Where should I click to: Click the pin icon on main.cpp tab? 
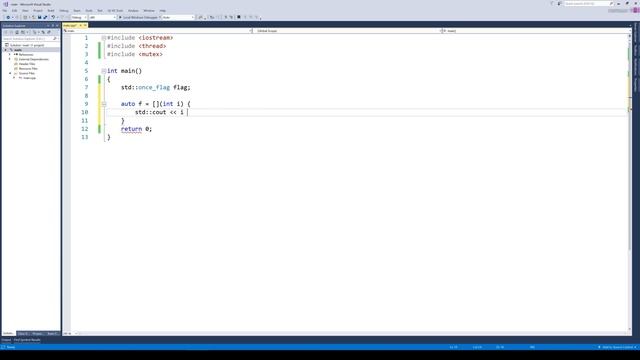(x=80, y=25)
